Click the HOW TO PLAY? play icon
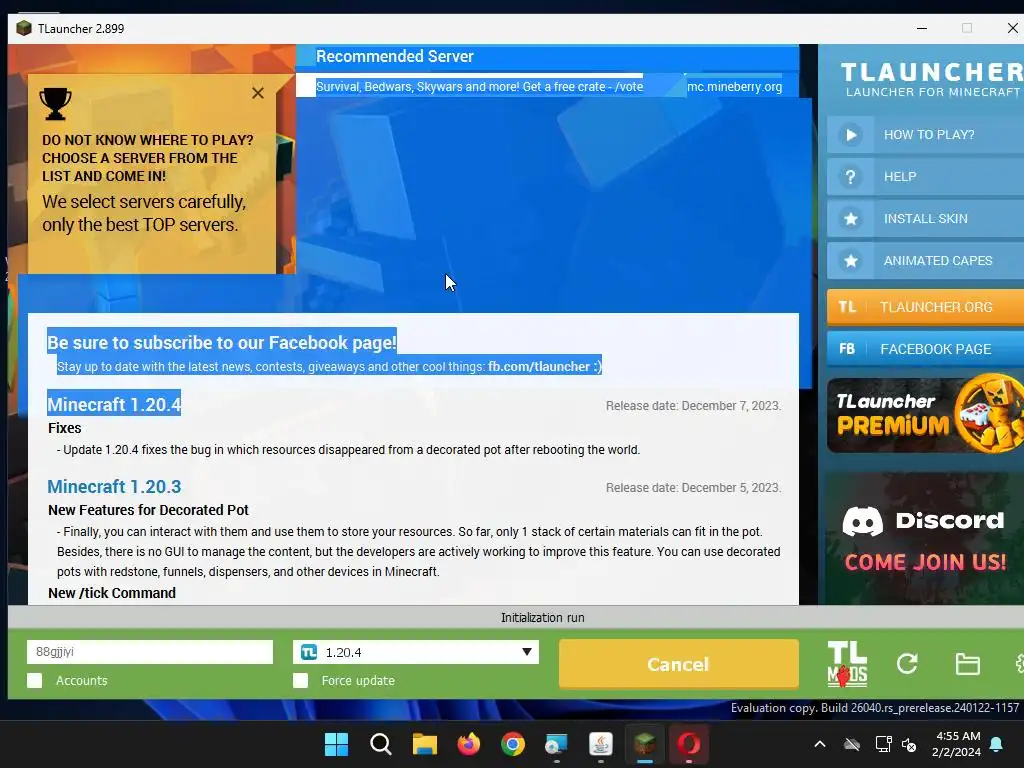Image resolution: width=1024 pixels, height=768 pixels. [850, 135]
